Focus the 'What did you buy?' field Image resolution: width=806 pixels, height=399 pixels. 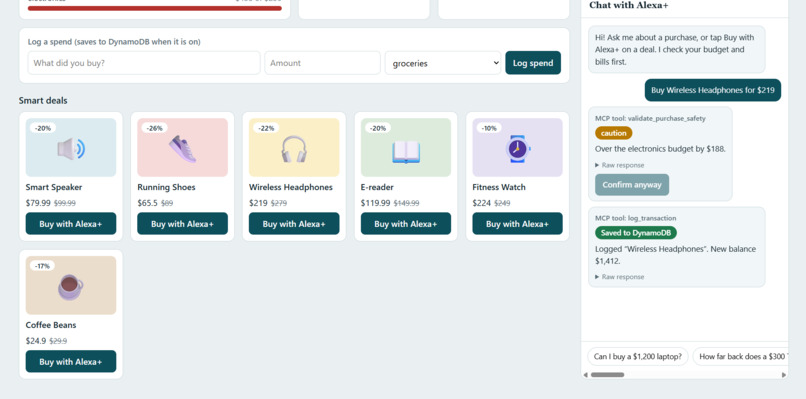[x=144, y=63]
